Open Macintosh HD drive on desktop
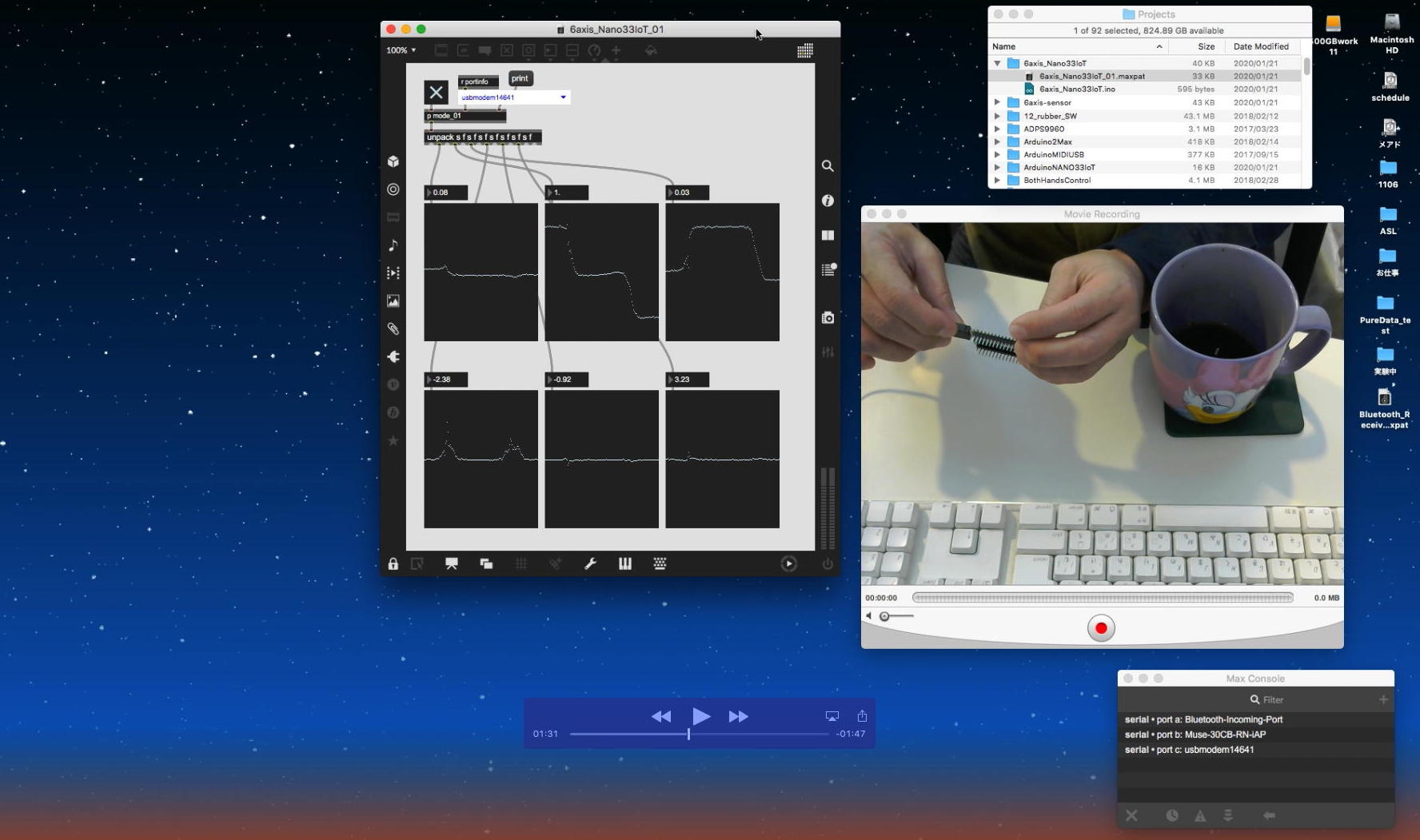This screenshot has width=1420, height=840. tap(1392, 34)
